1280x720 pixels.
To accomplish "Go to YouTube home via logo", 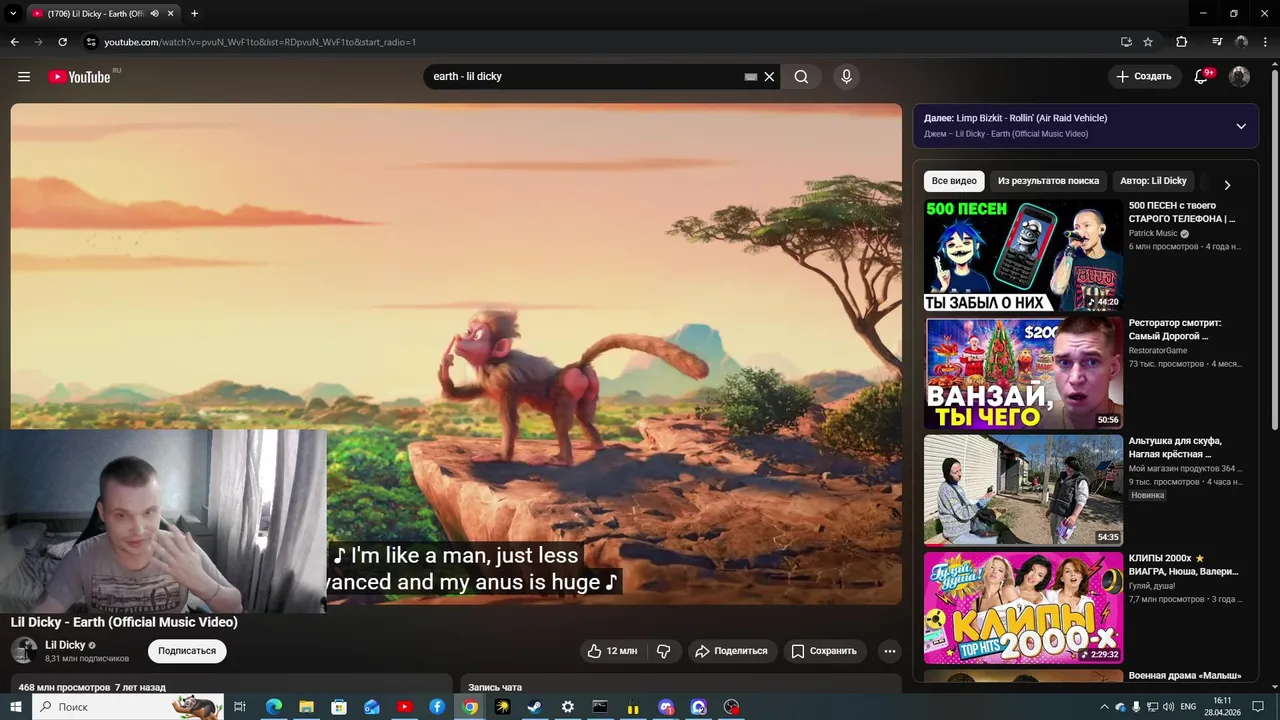I will tap(79, 77).
